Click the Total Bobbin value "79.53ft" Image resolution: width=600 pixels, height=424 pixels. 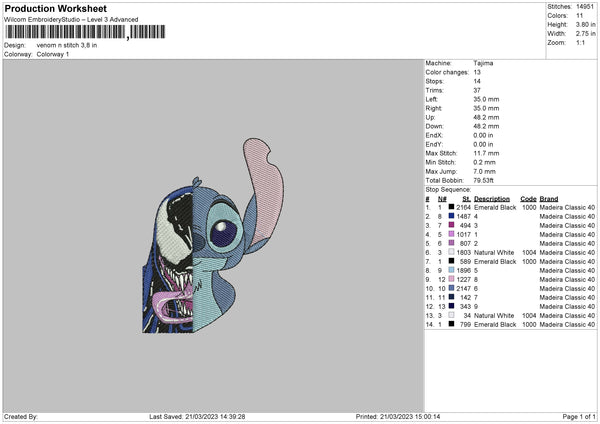pos(484,181)
